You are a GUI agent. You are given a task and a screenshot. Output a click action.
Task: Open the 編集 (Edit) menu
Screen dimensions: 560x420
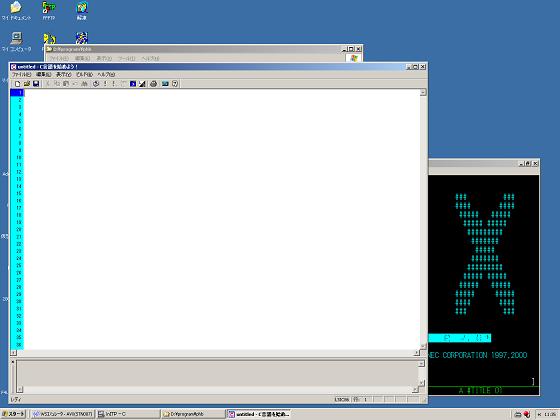[43, 74]
